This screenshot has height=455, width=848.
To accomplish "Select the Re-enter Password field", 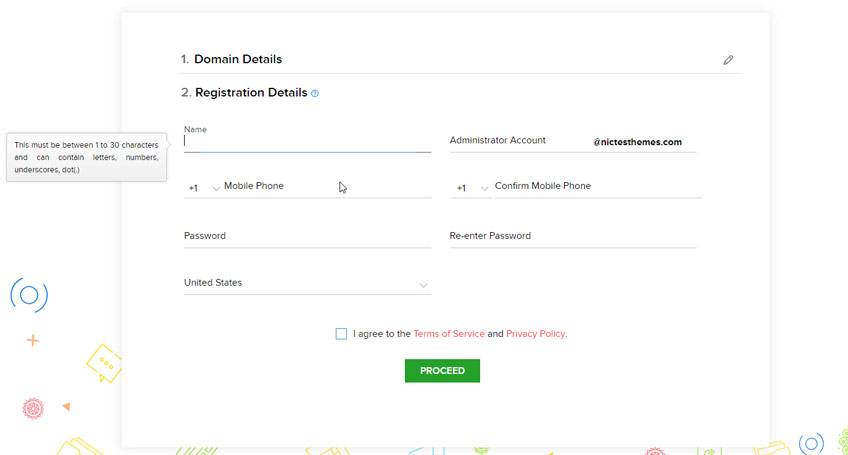I will [x=573, y=236].
